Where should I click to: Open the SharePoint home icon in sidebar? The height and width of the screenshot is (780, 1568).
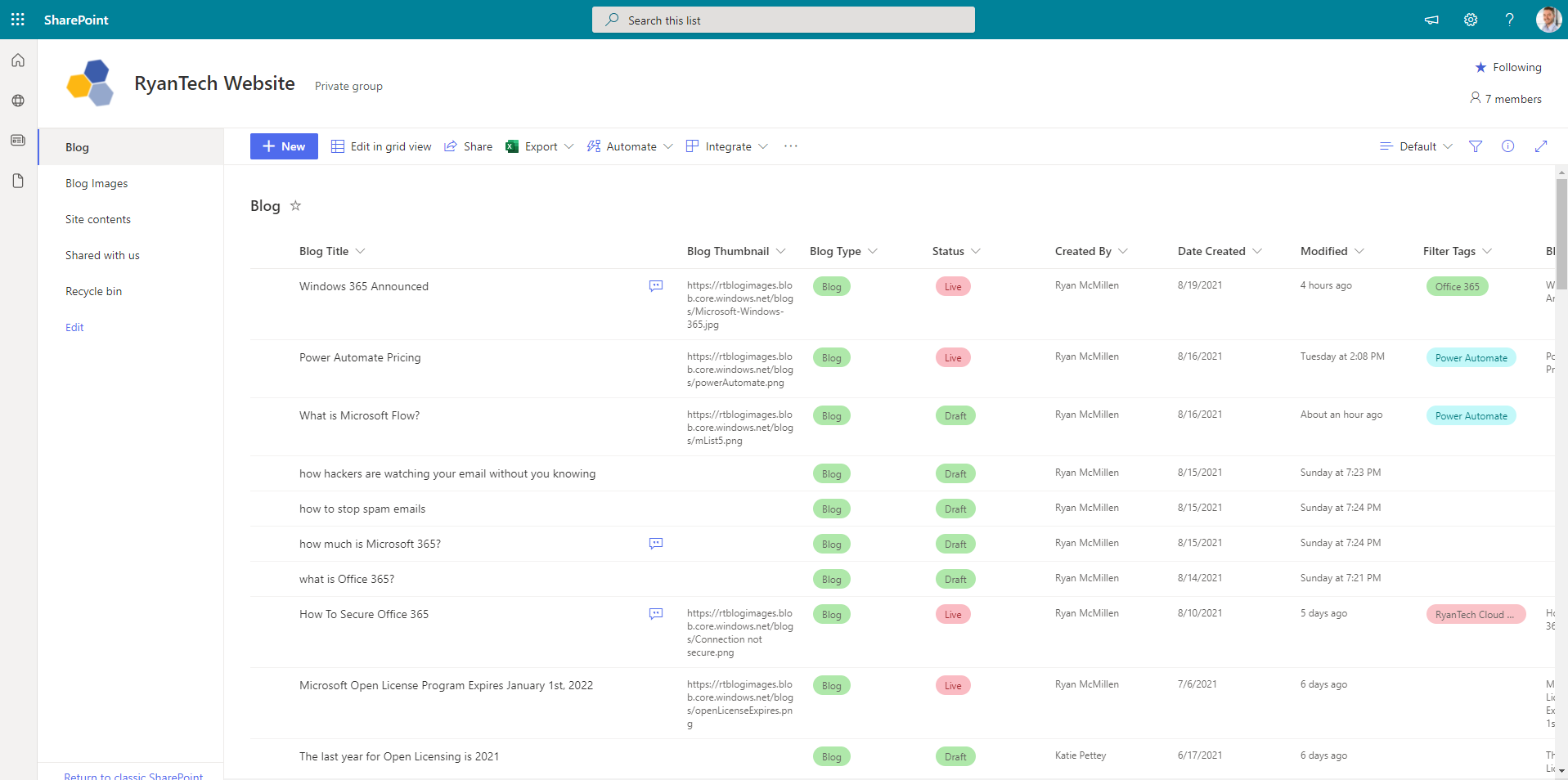pos(18,61)
